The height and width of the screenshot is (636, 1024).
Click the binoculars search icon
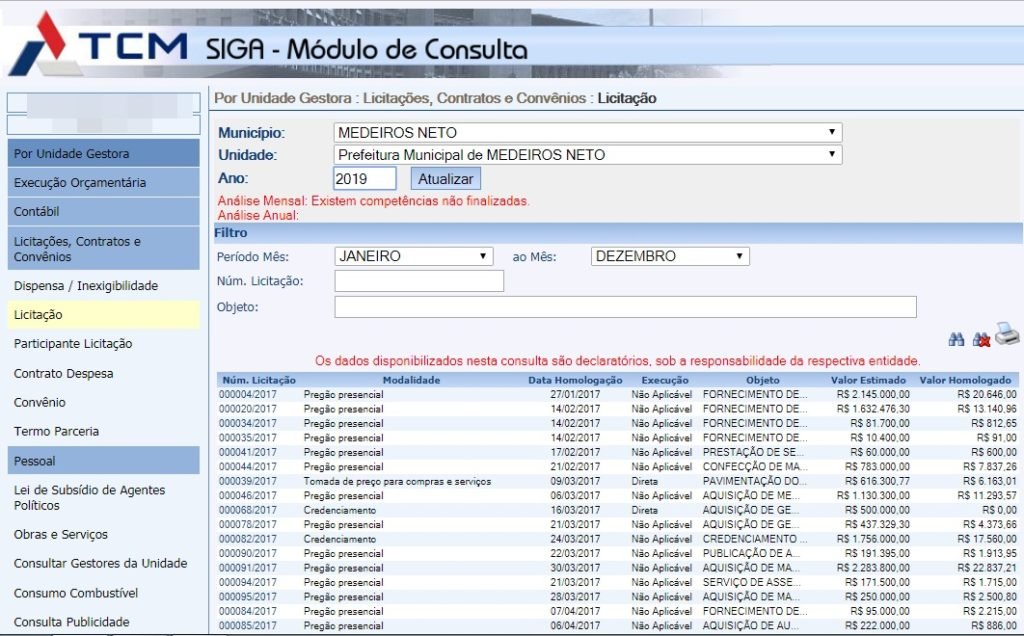[x=956, y=340]
